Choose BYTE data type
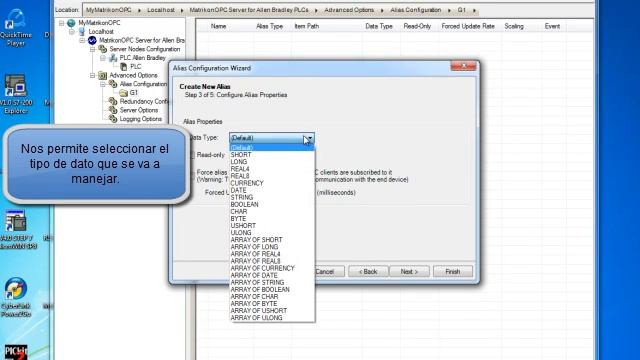The image size is (640, 360). click(x=272, y=219)
